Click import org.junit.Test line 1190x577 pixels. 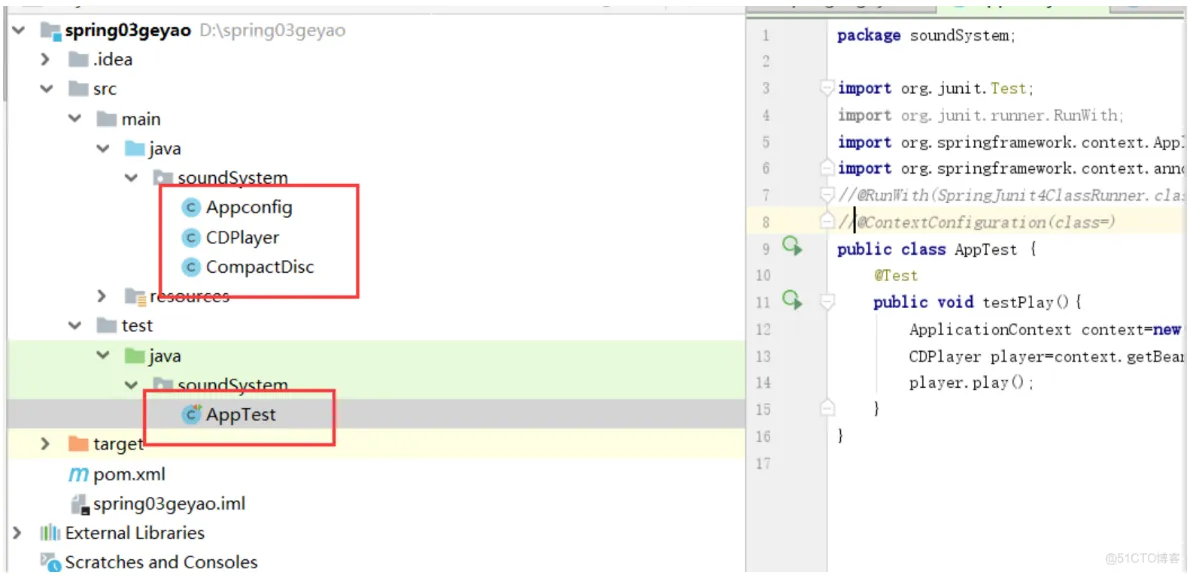click(936, 88)
